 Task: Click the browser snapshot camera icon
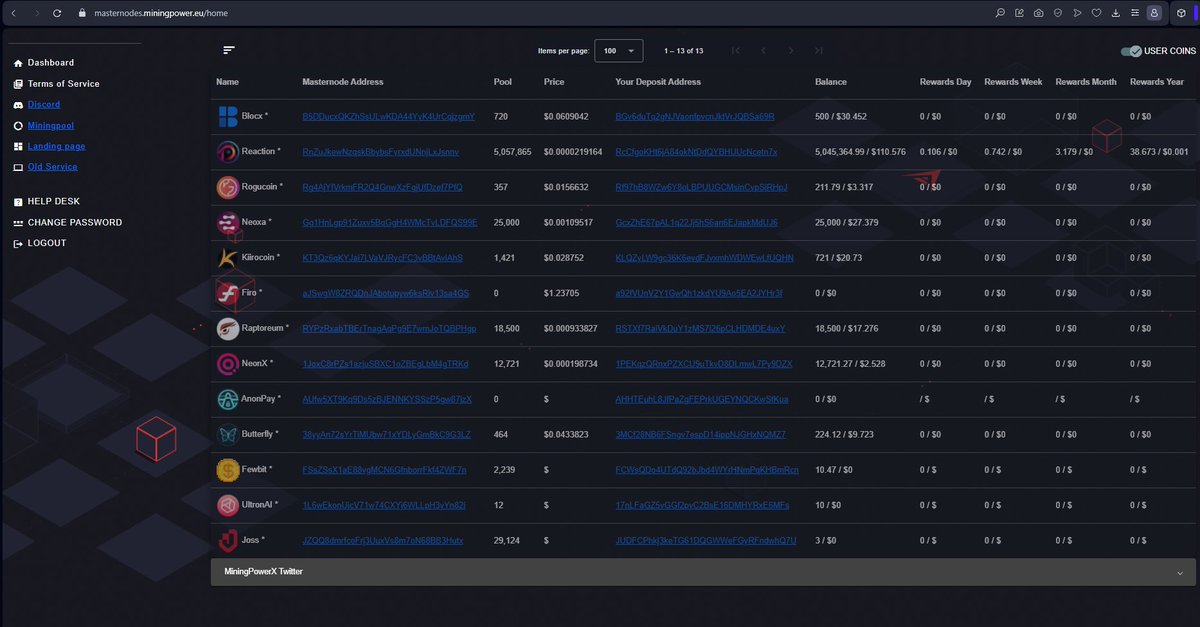(x=1039, y=13)
